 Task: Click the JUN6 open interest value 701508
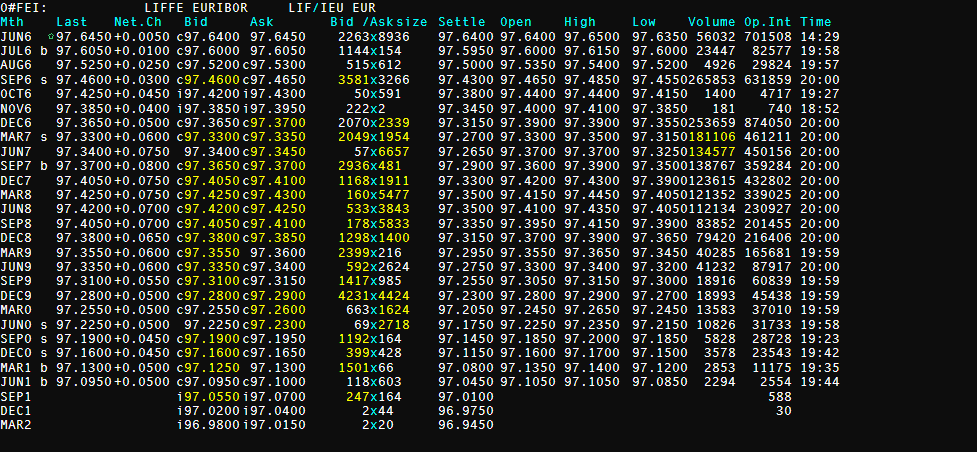point(768,37)
